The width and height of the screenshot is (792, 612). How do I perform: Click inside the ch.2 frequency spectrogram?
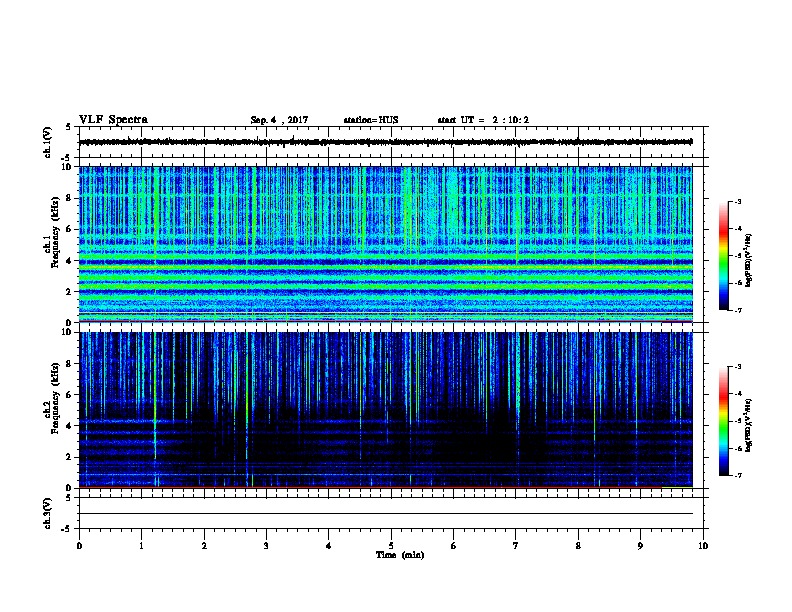click(386, 410)
